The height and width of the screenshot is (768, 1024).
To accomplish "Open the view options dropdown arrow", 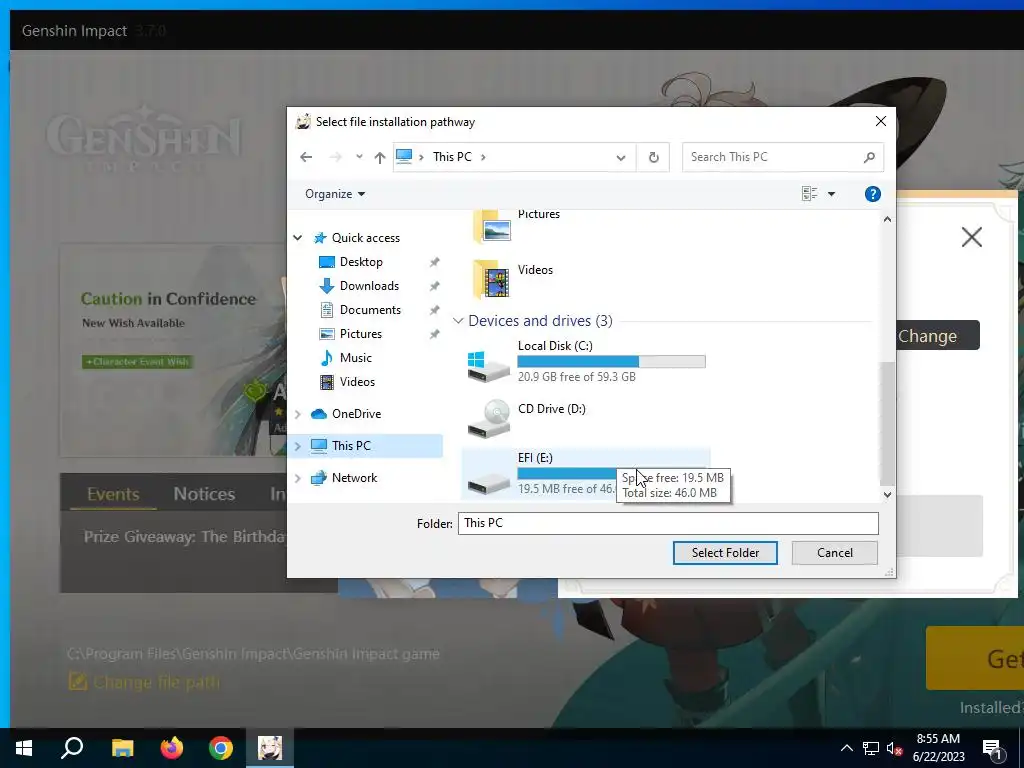I will [x=831, y=194].
